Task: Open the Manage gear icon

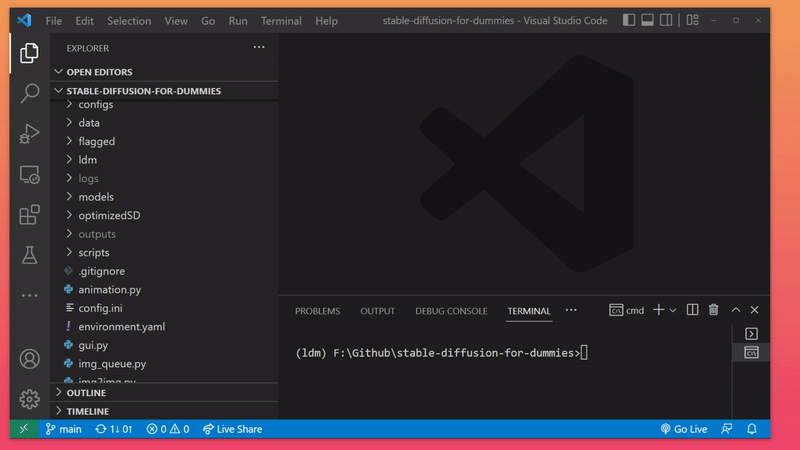Action: click(x=29, y=399)
